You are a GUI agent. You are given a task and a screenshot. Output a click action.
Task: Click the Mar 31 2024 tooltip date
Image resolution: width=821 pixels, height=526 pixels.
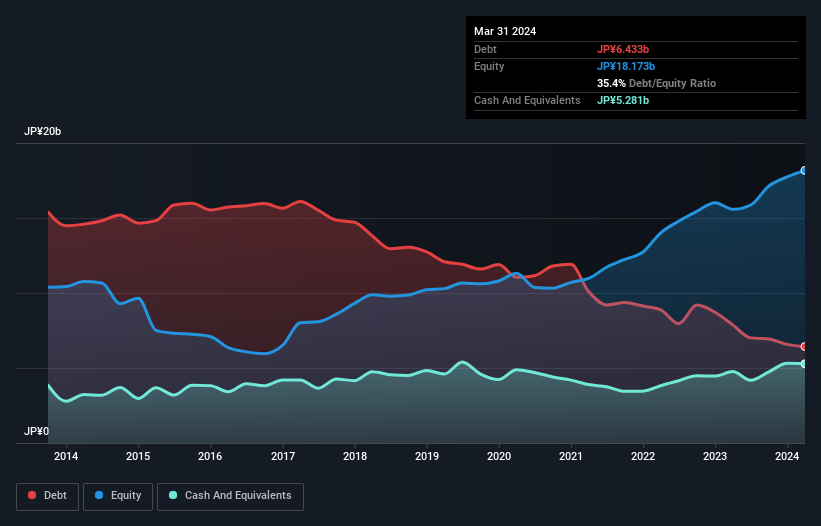click(x=505, y=31)
